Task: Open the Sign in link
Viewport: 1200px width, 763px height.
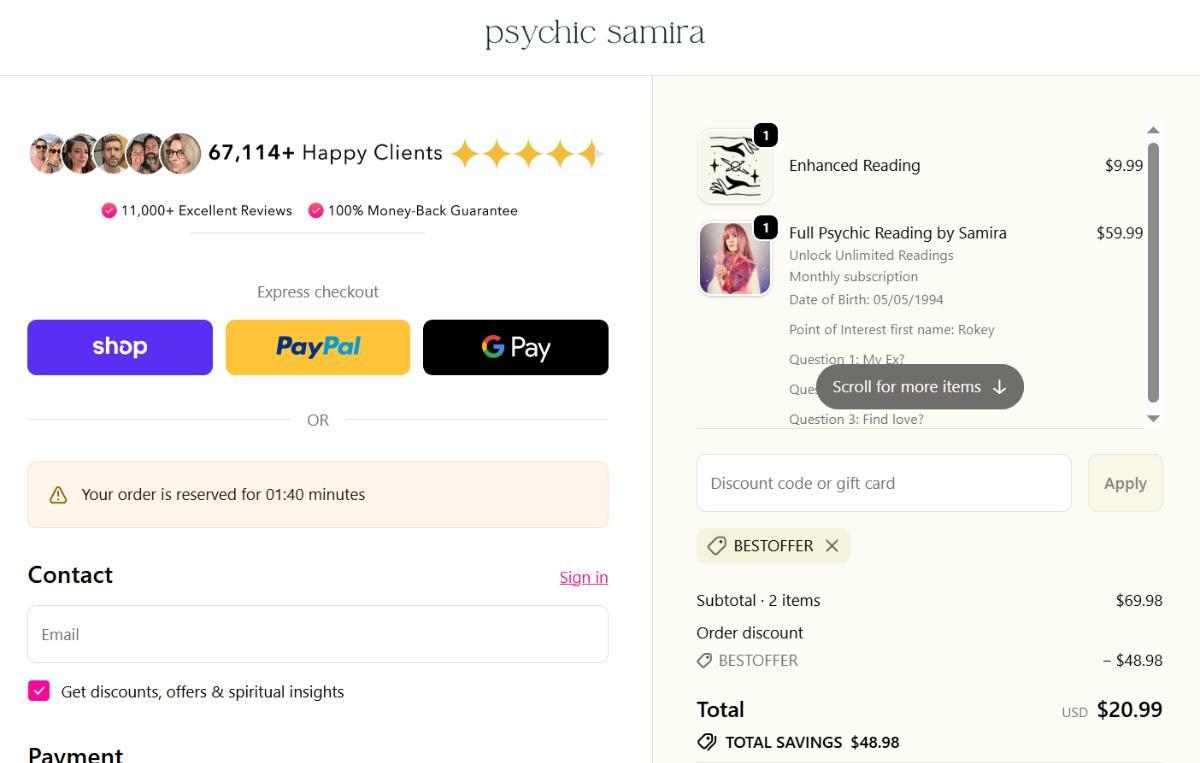Action: pyautogui.click(x=584, y=577)
